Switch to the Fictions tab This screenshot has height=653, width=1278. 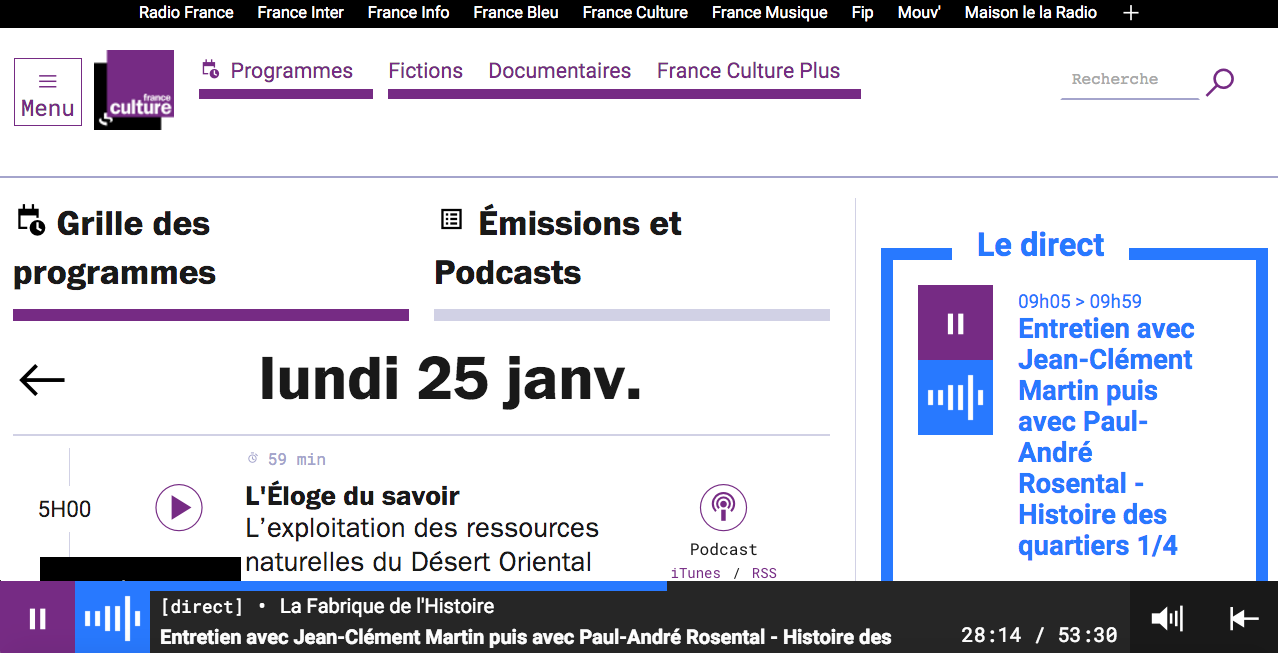pyautogui.click(x=425, y=70)
